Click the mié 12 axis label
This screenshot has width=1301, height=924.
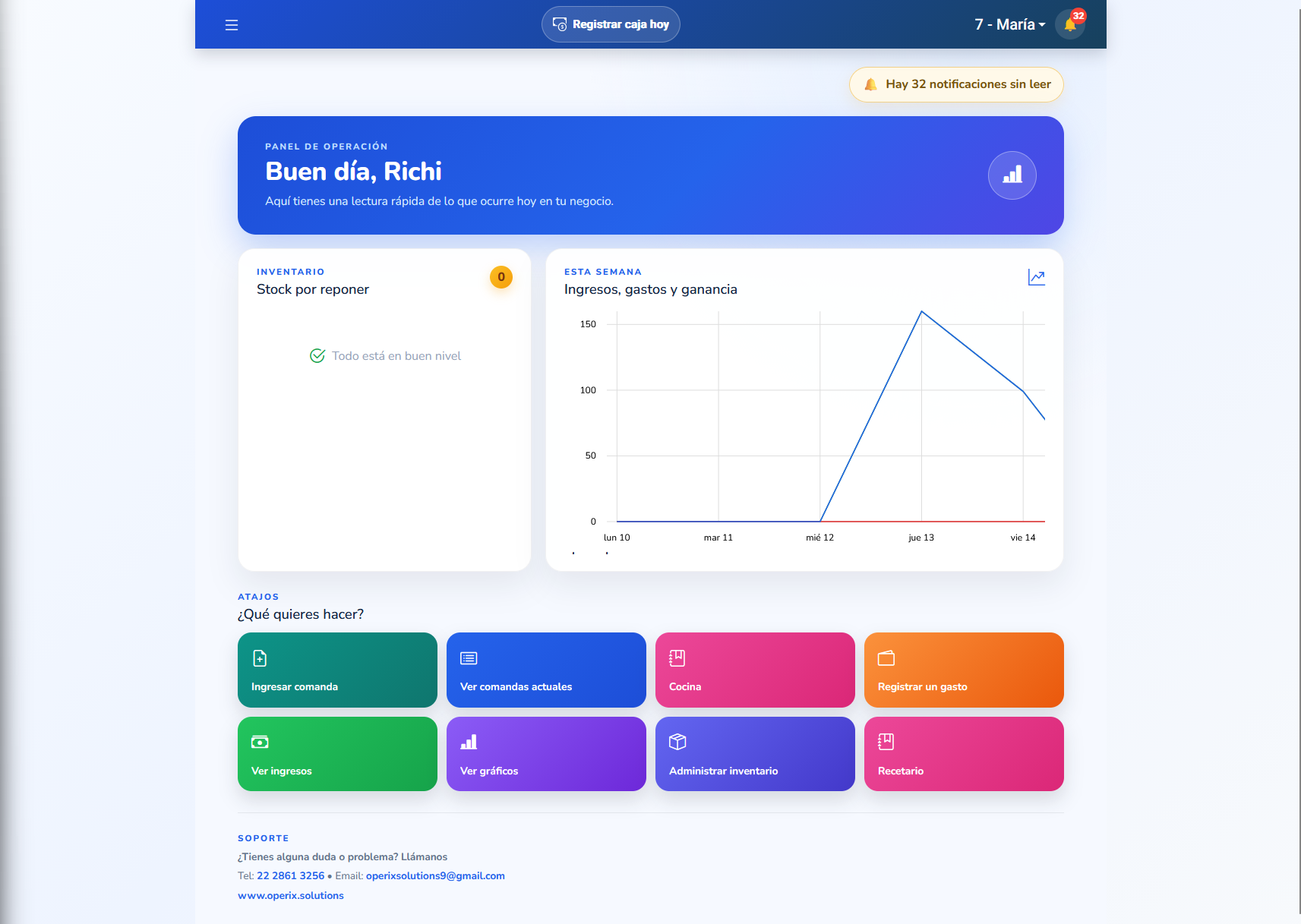click(820, 538)
